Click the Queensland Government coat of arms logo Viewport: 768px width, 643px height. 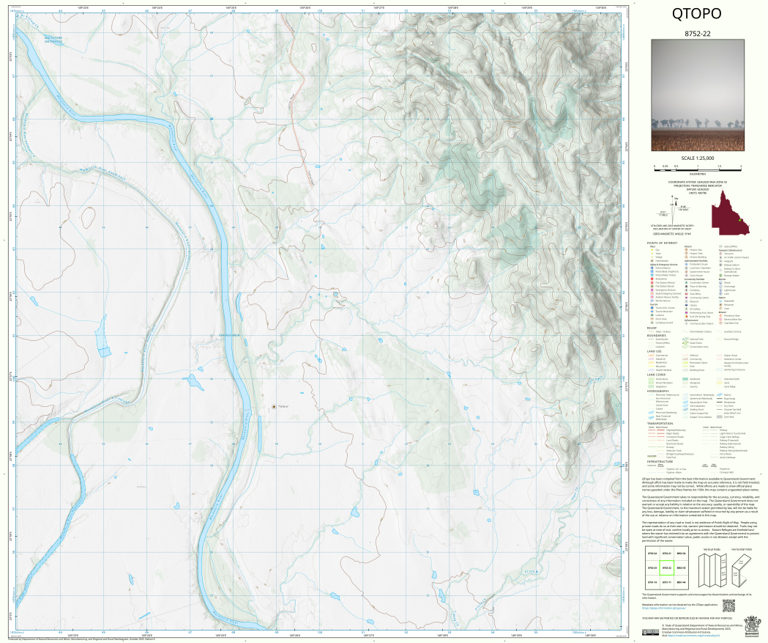(752, 626)
